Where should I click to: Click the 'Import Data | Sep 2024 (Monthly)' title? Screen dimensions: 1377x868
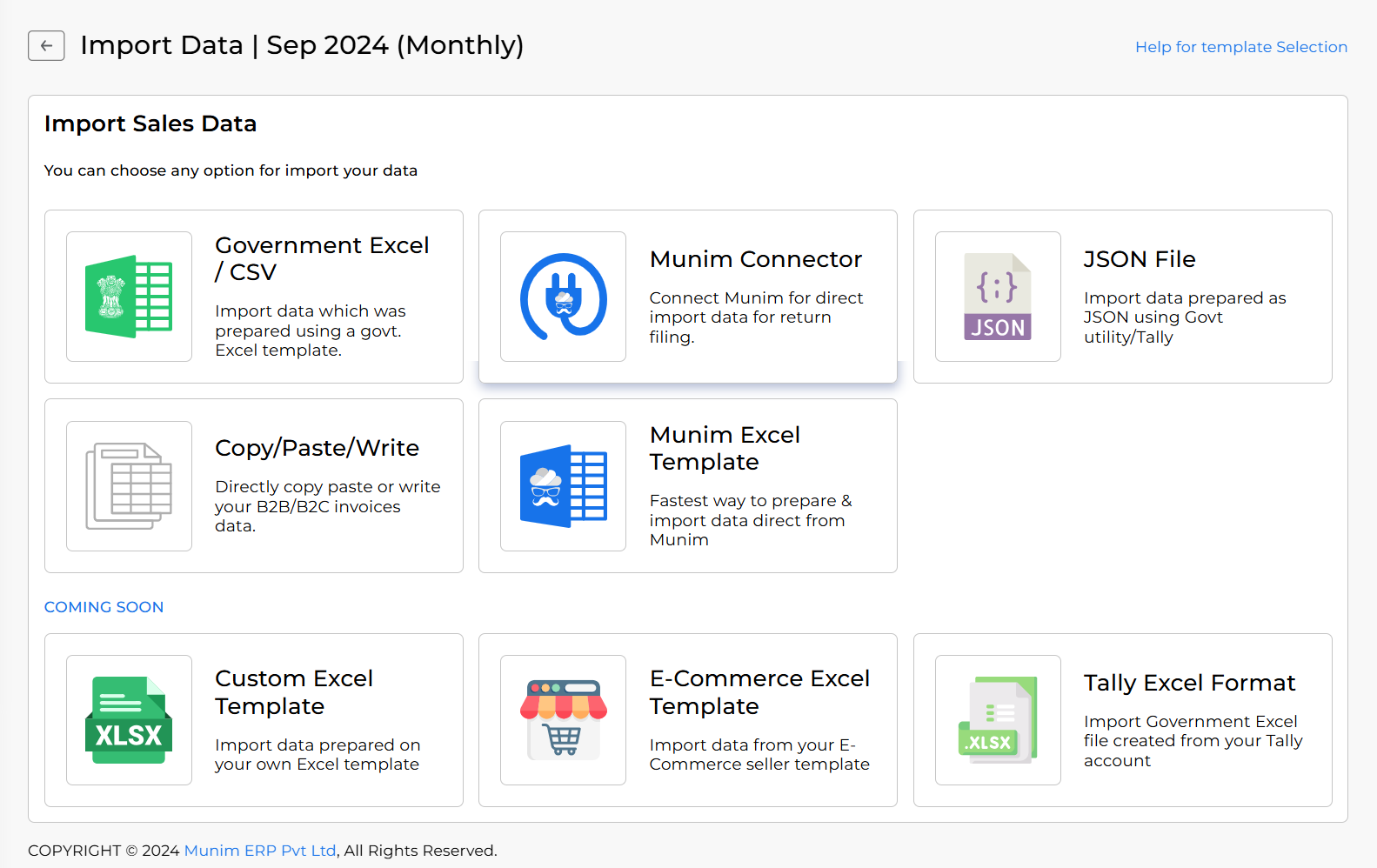(x=302, y=45)
